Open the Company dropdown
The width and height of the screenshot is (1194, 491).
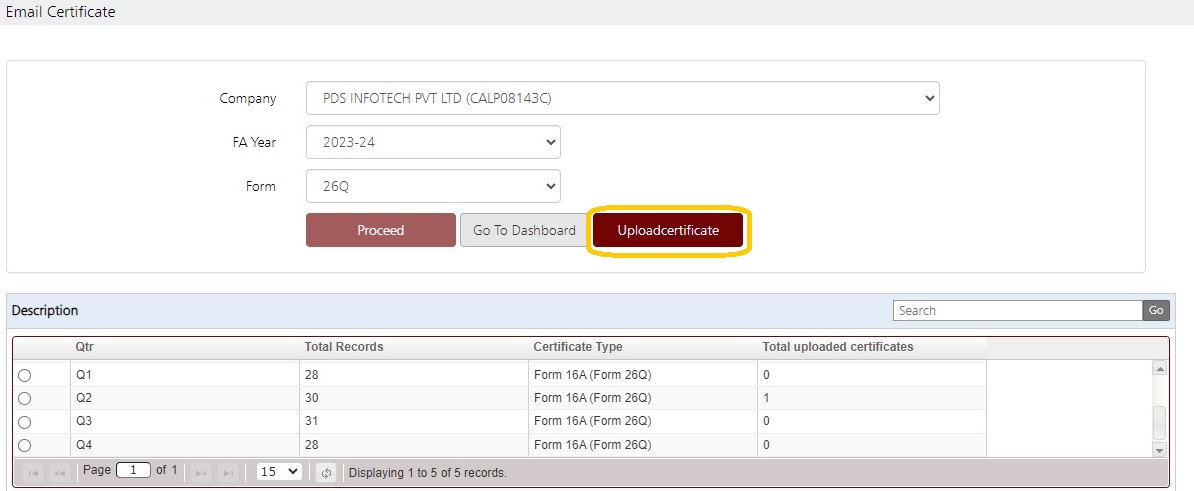coord(623,98)
